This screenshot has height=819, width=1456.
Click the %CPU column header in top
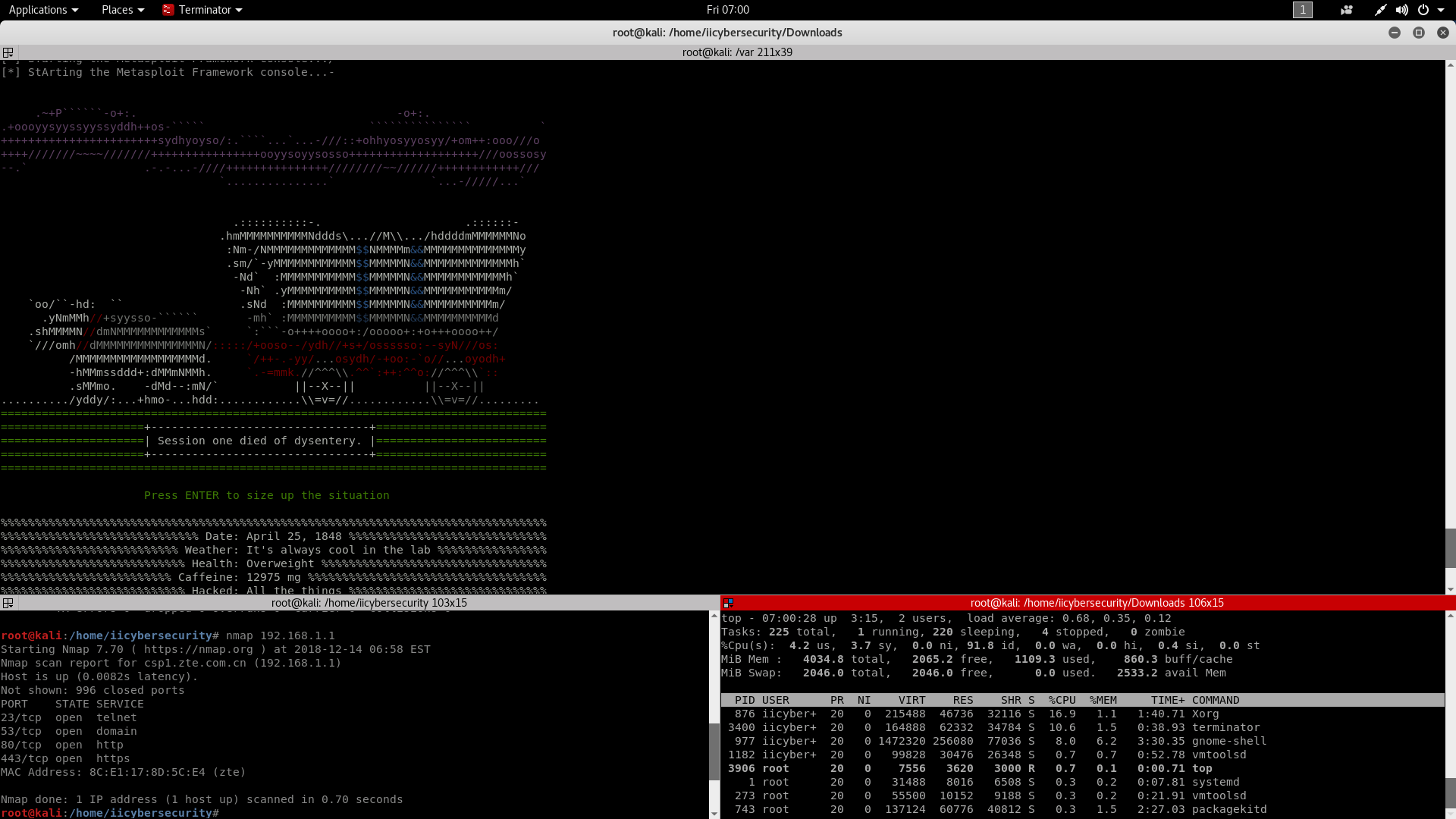pos(1062,700)
